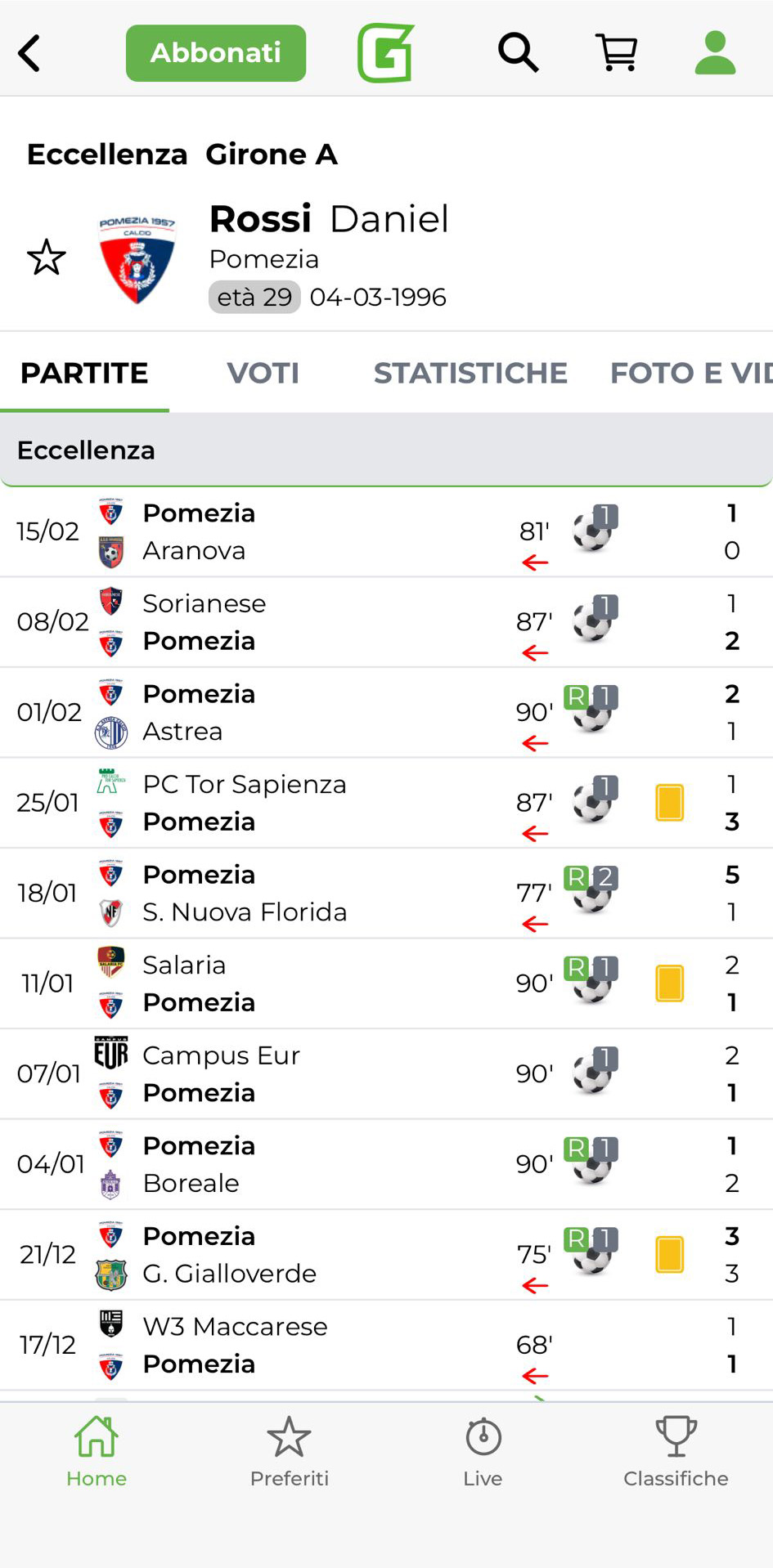Open Classifiche trophy in bottom bar
The width and height of the screenshot is (773, 1568).
[676, 1452]
